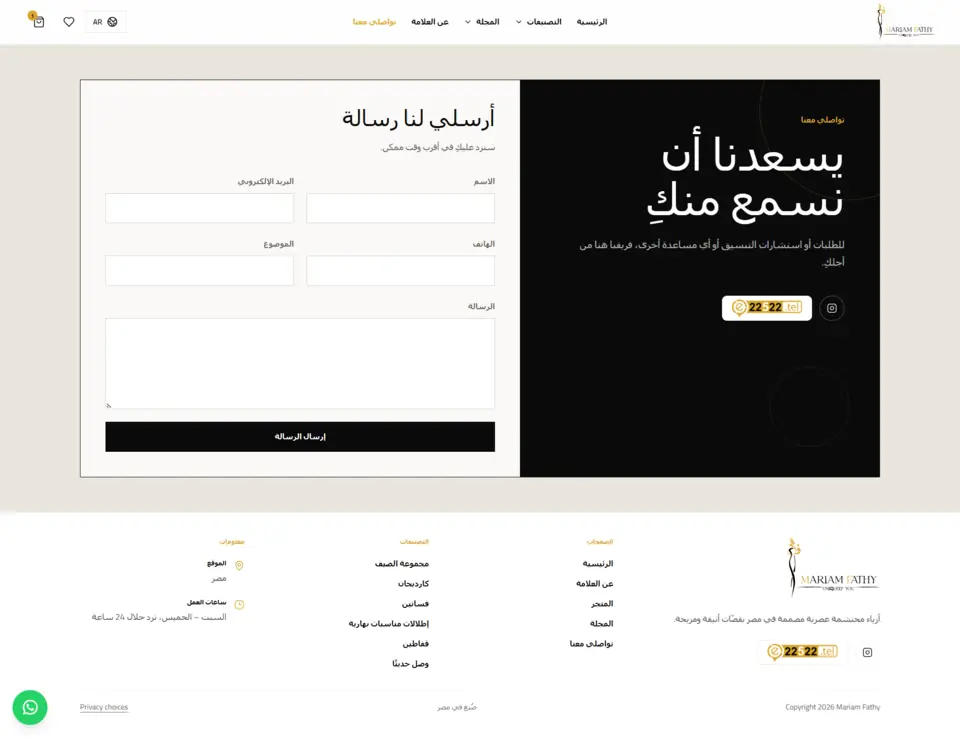The width and height of the screenshot is (960, 737).
Task: Open the AR language selector
Action: [x=105, y=22]
